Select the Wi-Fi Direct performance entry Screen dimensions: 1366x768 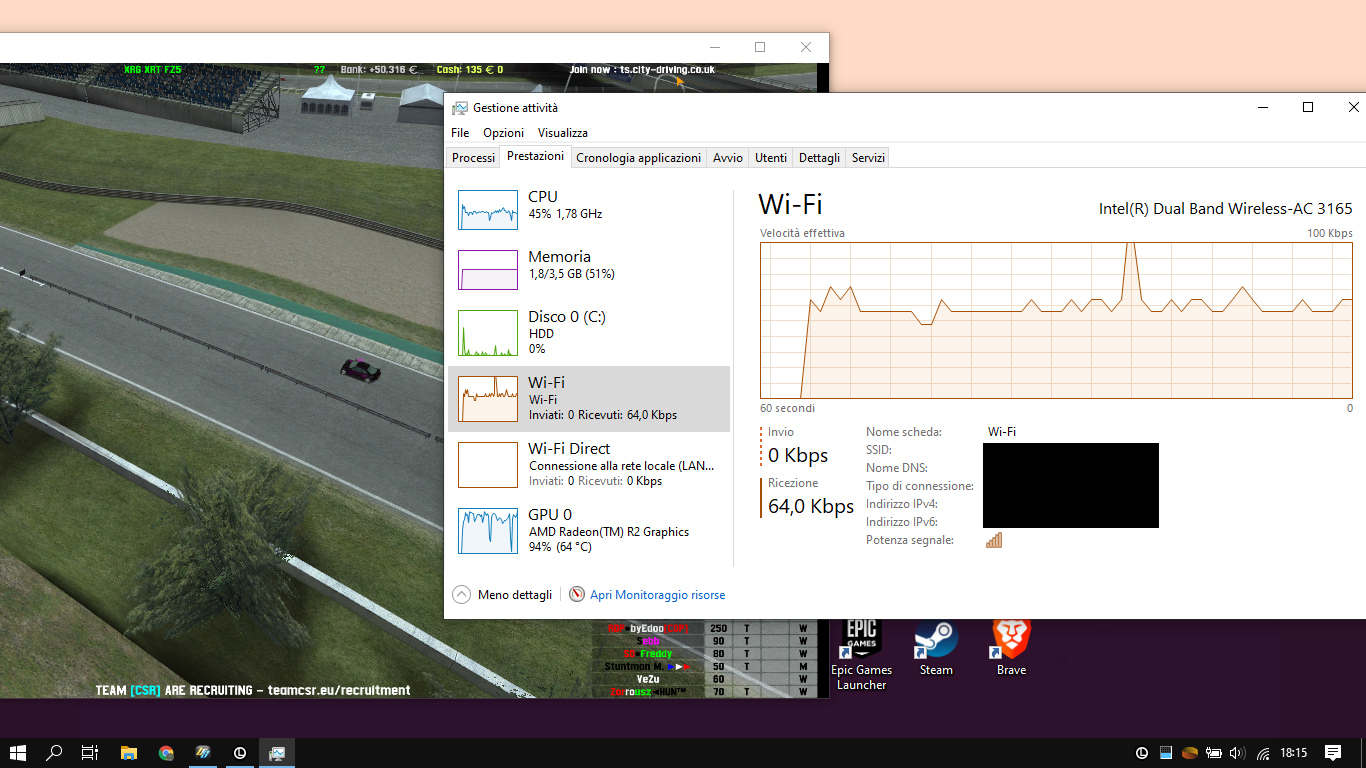[589, 464]
